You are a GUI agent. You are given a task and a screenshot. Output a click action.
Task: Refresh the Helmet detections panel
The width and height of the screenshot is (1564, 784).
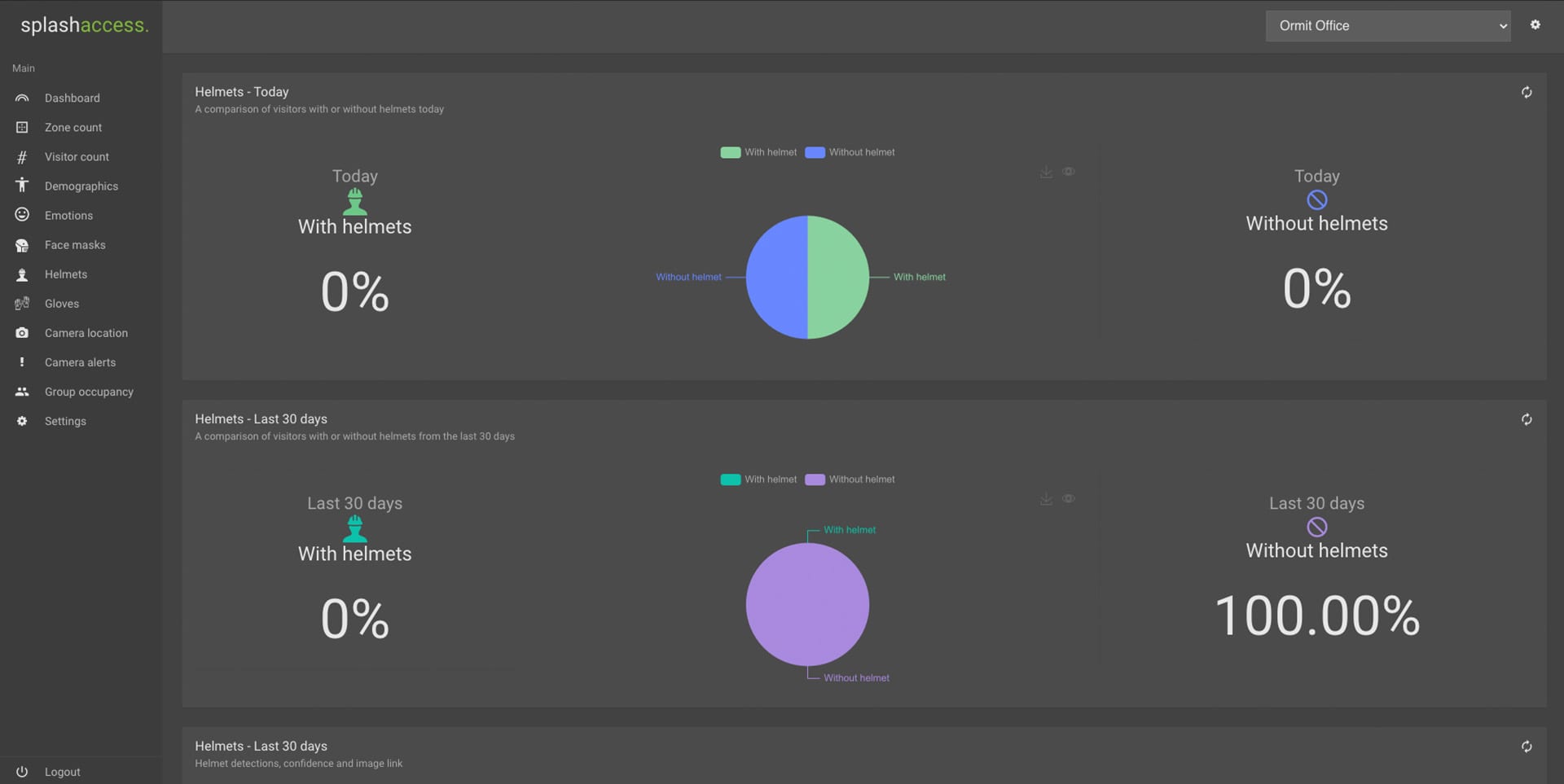click(1527, 747)
